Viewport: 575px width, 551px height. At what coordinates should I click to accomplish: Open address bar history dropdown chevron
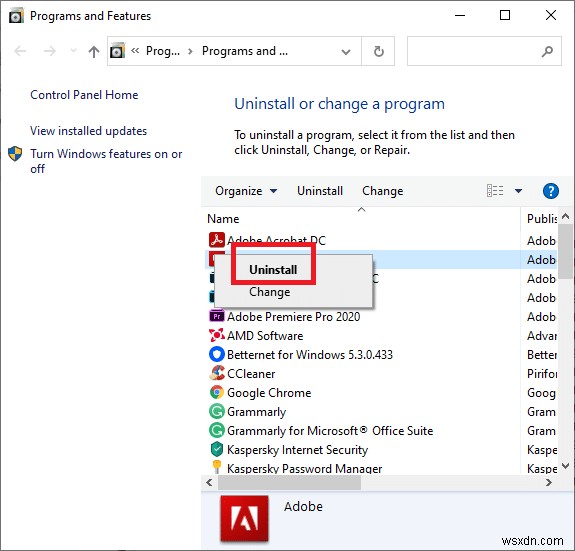coord(345,52)
